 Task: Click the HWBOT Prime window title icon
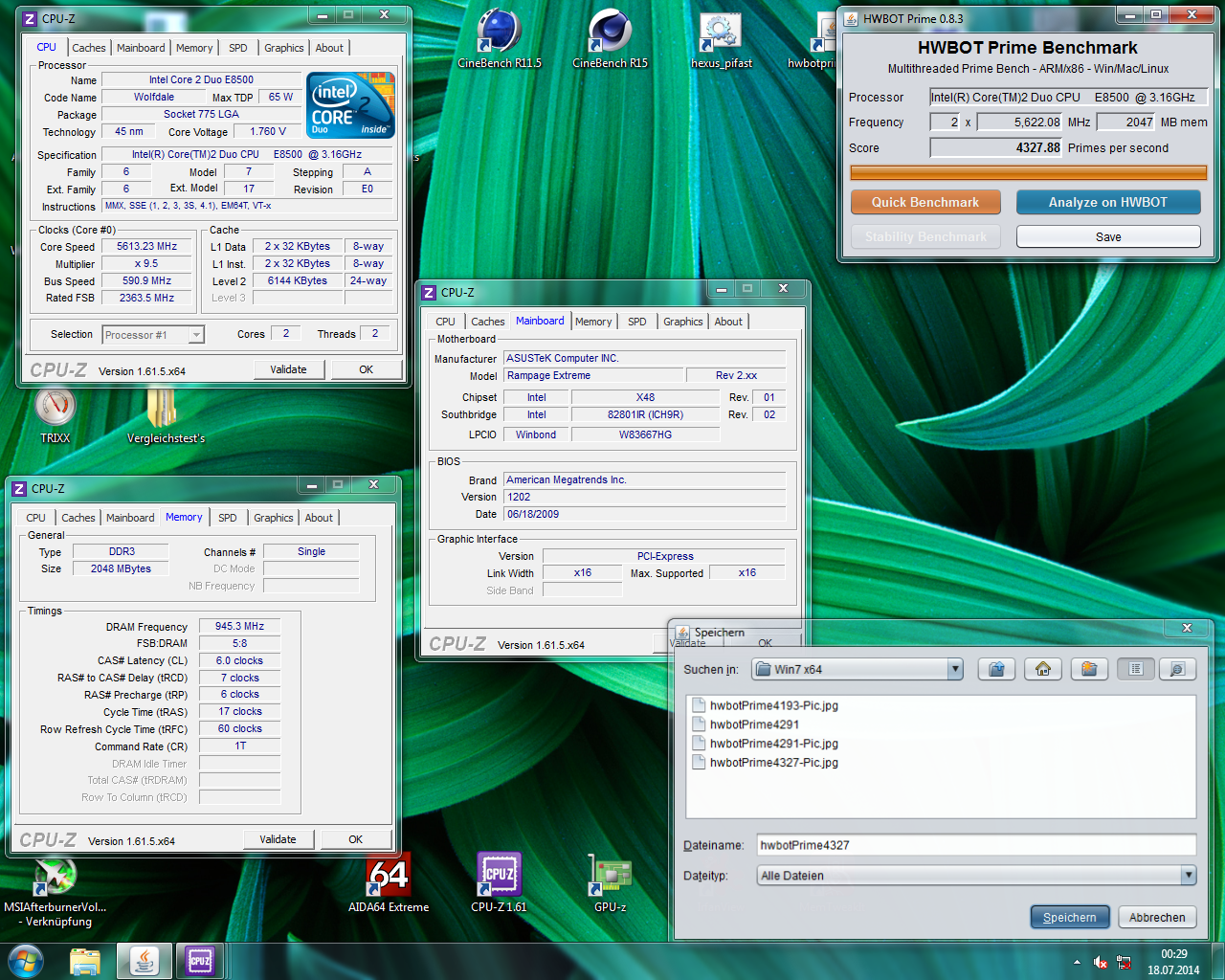(851, 18)
